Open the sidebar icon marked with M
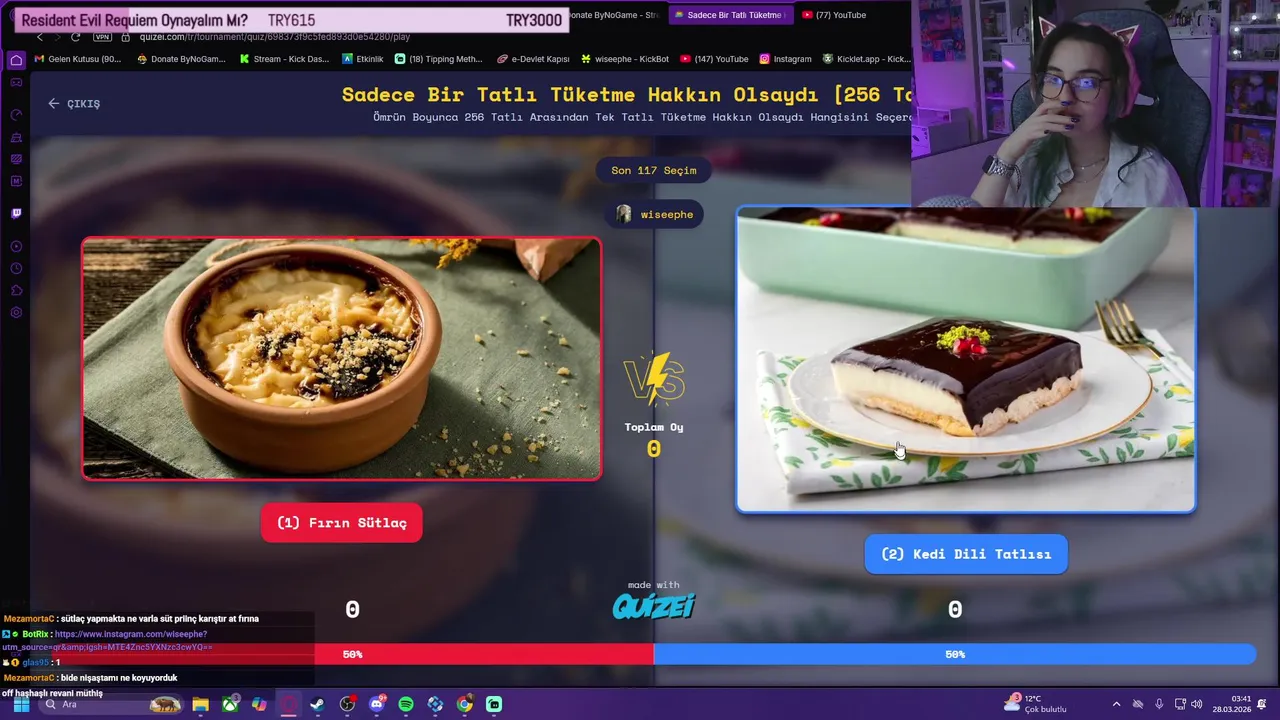1280x720 pixels. click(x=16, y=181)
